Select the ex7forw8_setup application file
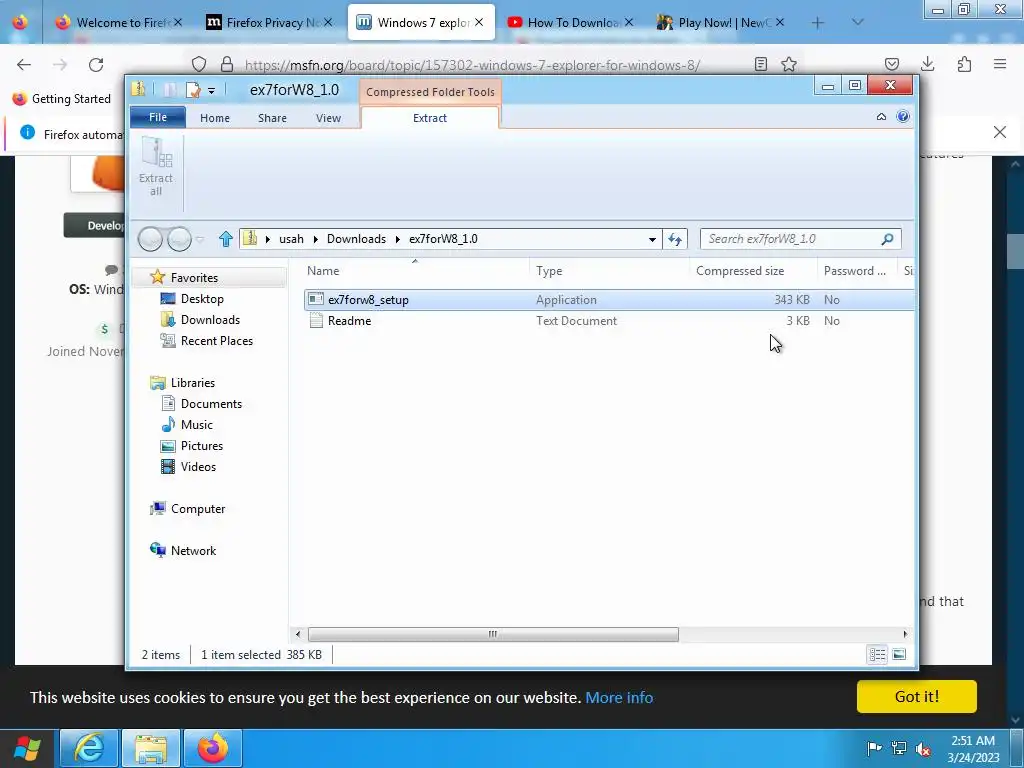 (368, 300)
